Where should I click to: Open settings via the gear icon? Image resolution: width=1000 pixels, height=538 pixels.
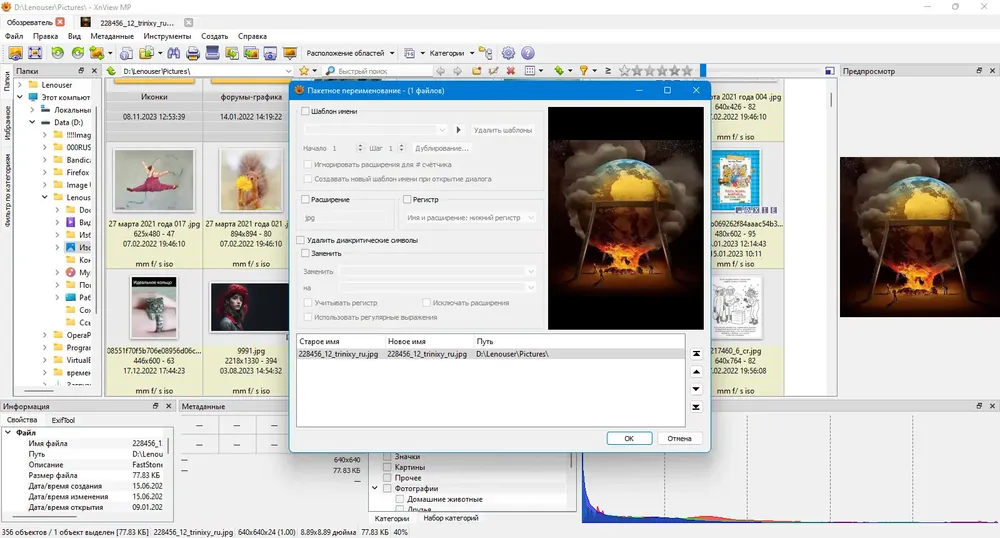(508, 53)
